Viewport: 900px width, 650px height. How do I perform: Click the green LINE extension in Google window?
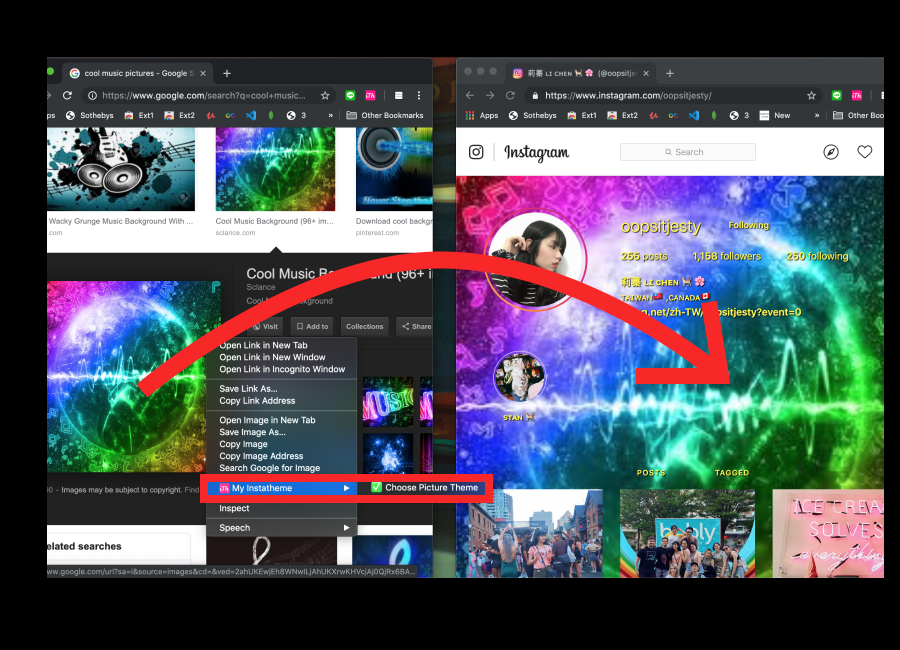coord(350,95)
